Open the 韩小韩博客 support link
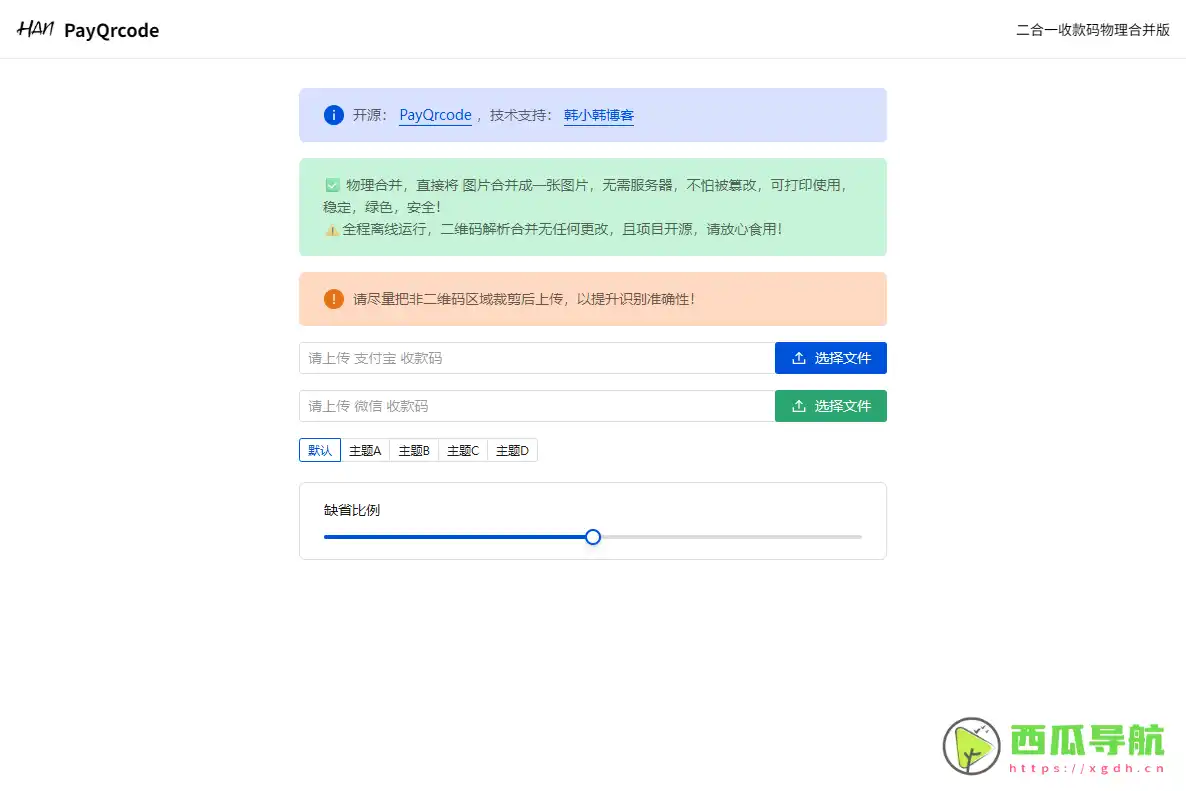 (598, 115)
